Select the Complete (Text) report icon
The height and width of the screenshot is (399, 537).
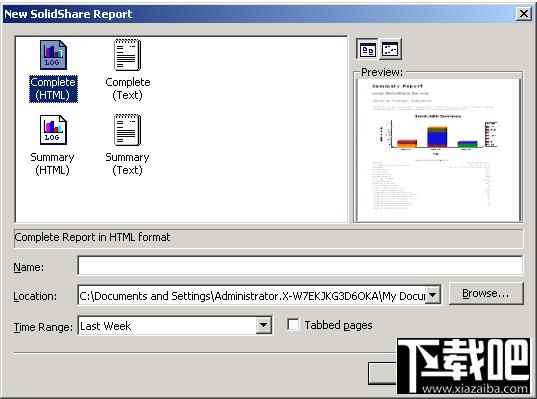coord(127,55)
